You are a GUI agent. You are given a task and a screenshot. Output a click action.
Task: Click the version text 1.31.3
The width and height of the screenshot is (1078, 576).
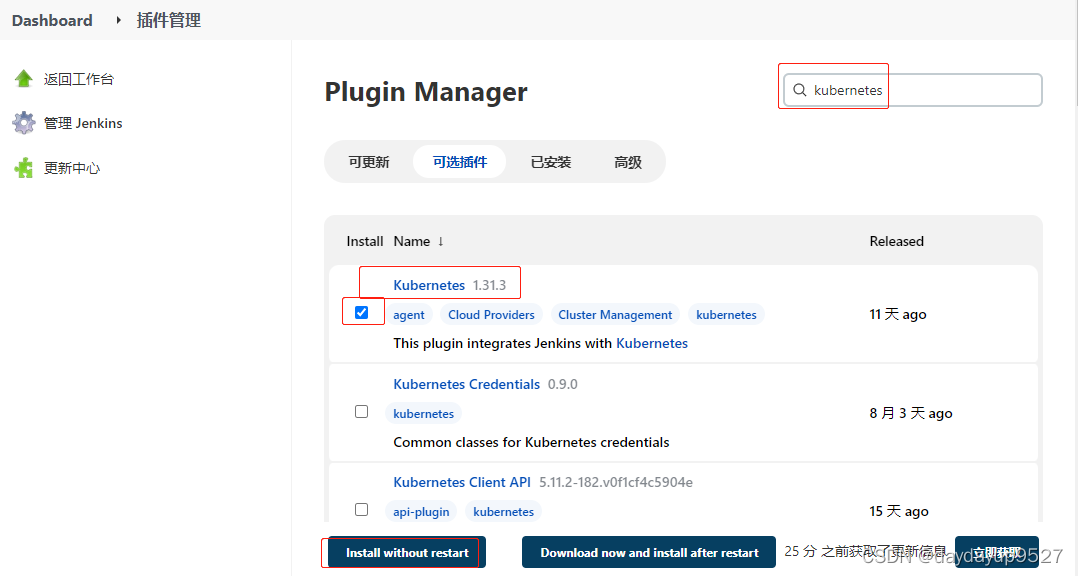(x=490, y=285)
